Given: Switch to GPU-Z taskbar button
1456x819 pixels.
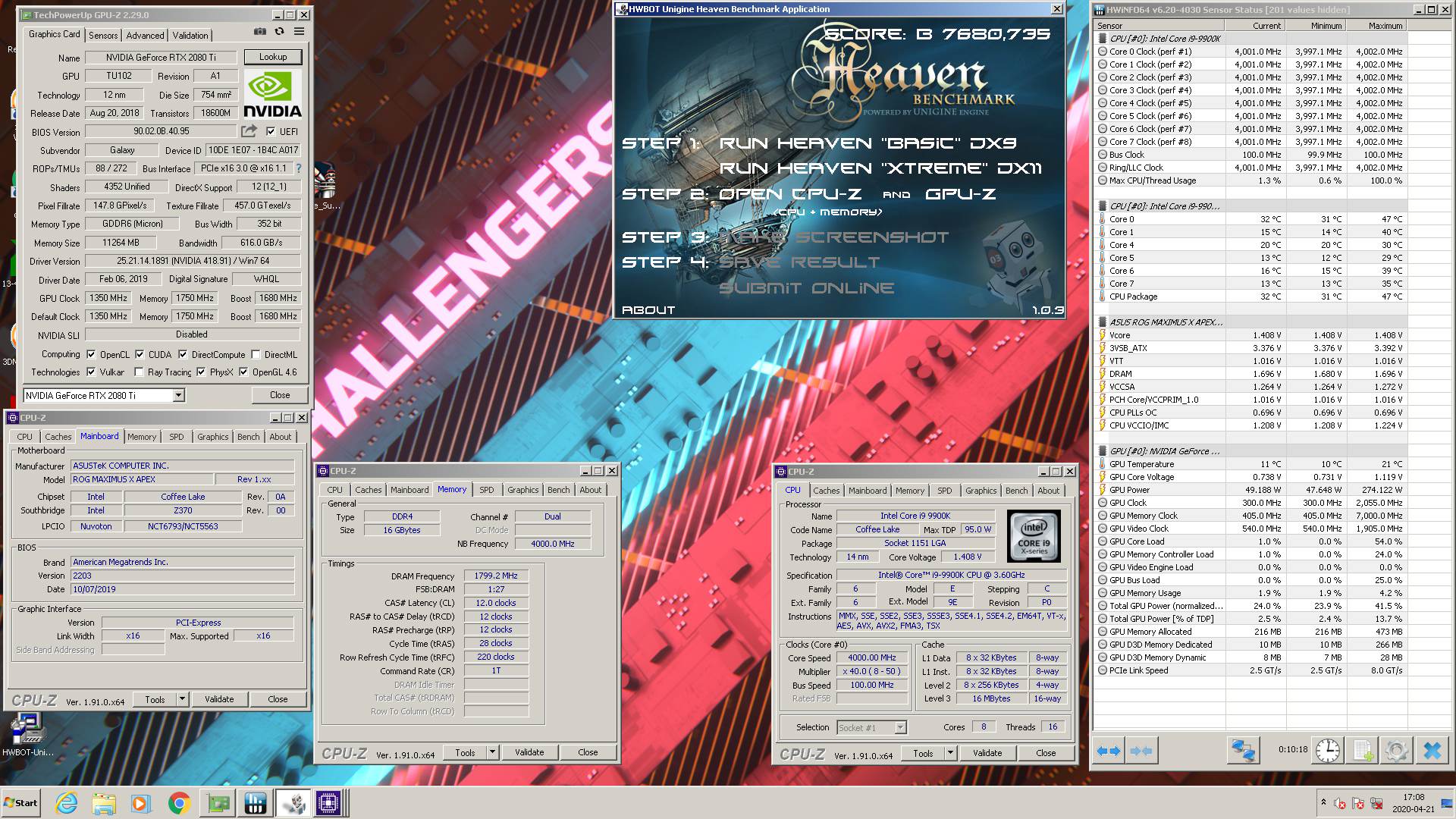Looking at the screenshot, I should pyautogui.click(x=218, y=803).
